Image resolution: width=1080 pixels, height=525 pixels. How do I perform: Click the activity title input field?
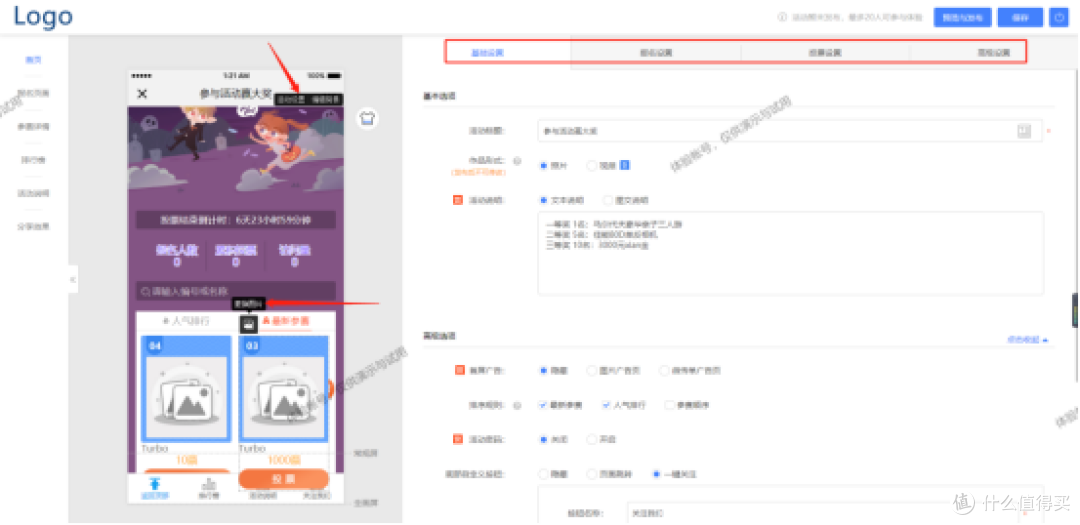pos(789,131)
